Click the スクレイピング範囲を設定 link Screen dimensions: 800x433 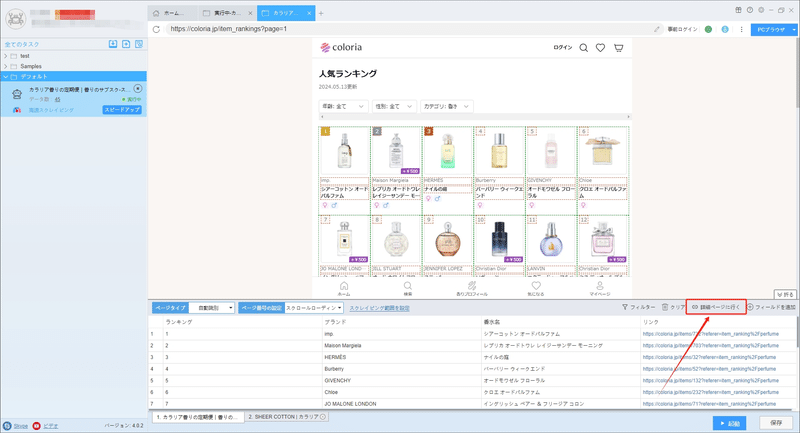pyautogui.click(x=379, y=308)
